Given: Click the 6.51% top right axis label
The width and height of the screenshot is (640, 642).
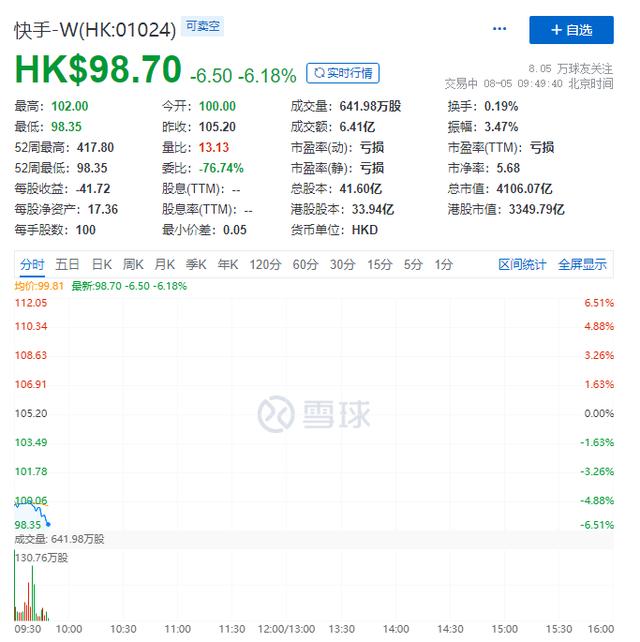Looking at the screenshot, I should (599, 303).
